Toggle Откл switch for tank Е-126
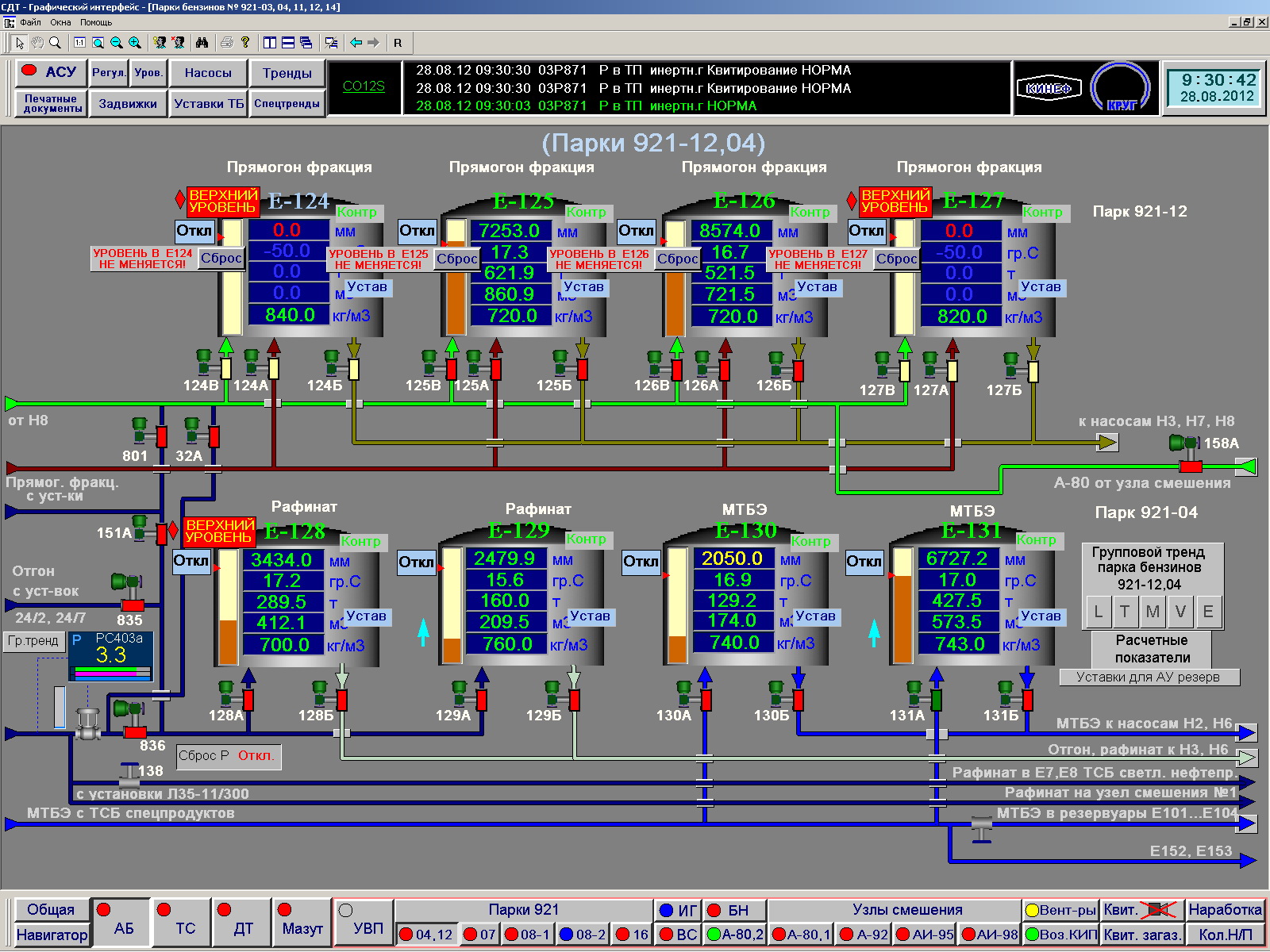This screenshot has height=952, width=1270. [637, 231]
